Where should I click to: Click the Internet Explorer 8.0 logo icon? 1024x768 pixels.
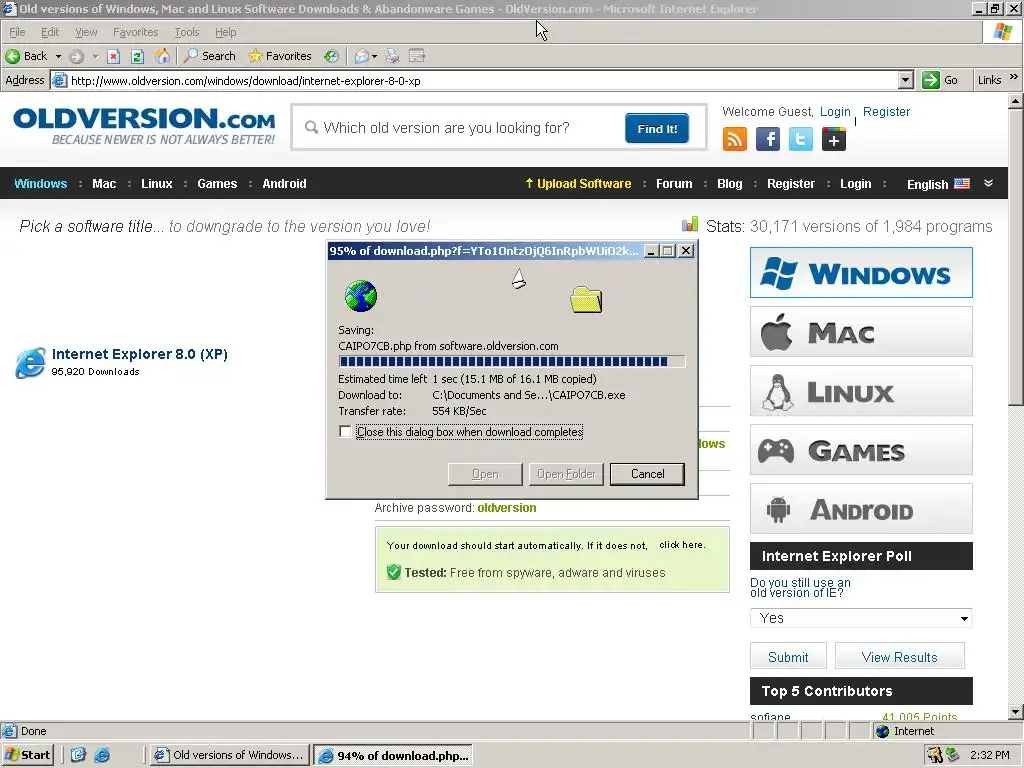click(31, 362)
